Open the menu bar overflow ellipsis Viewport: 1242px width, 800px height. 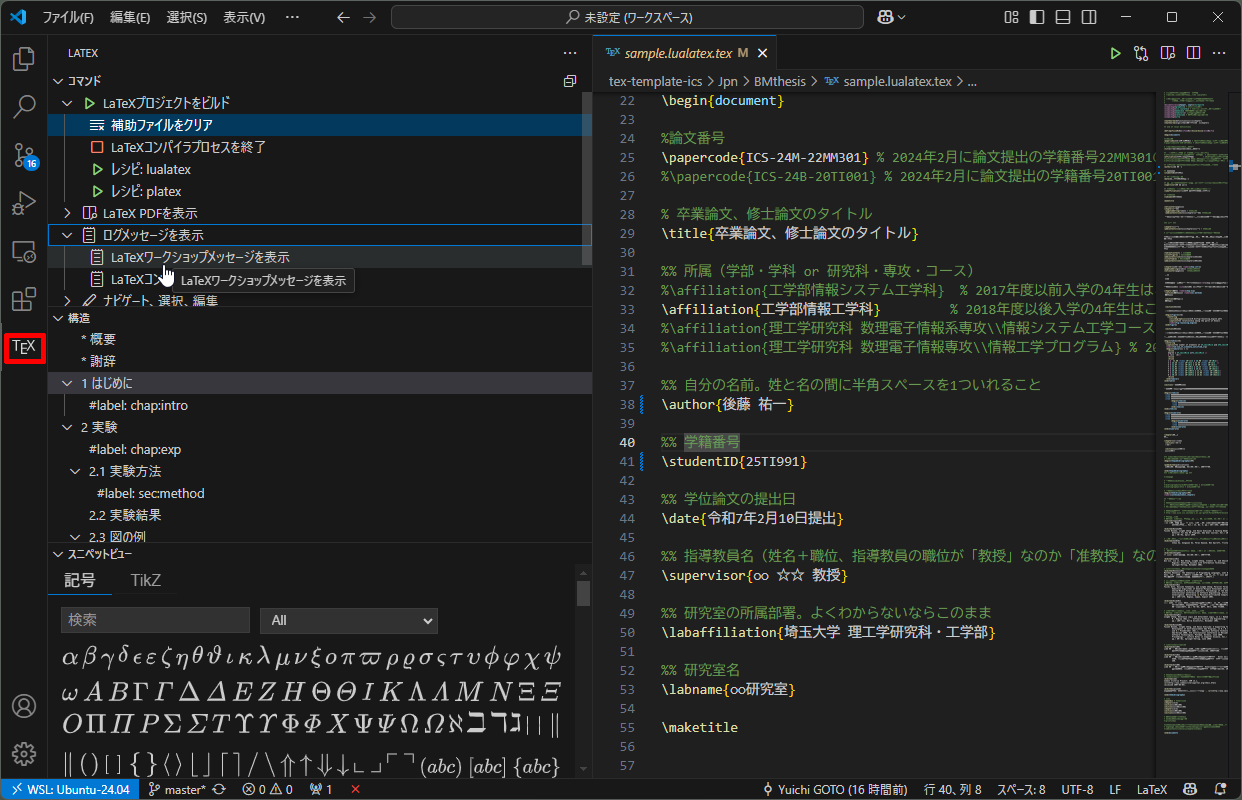[x=292, y=17]
